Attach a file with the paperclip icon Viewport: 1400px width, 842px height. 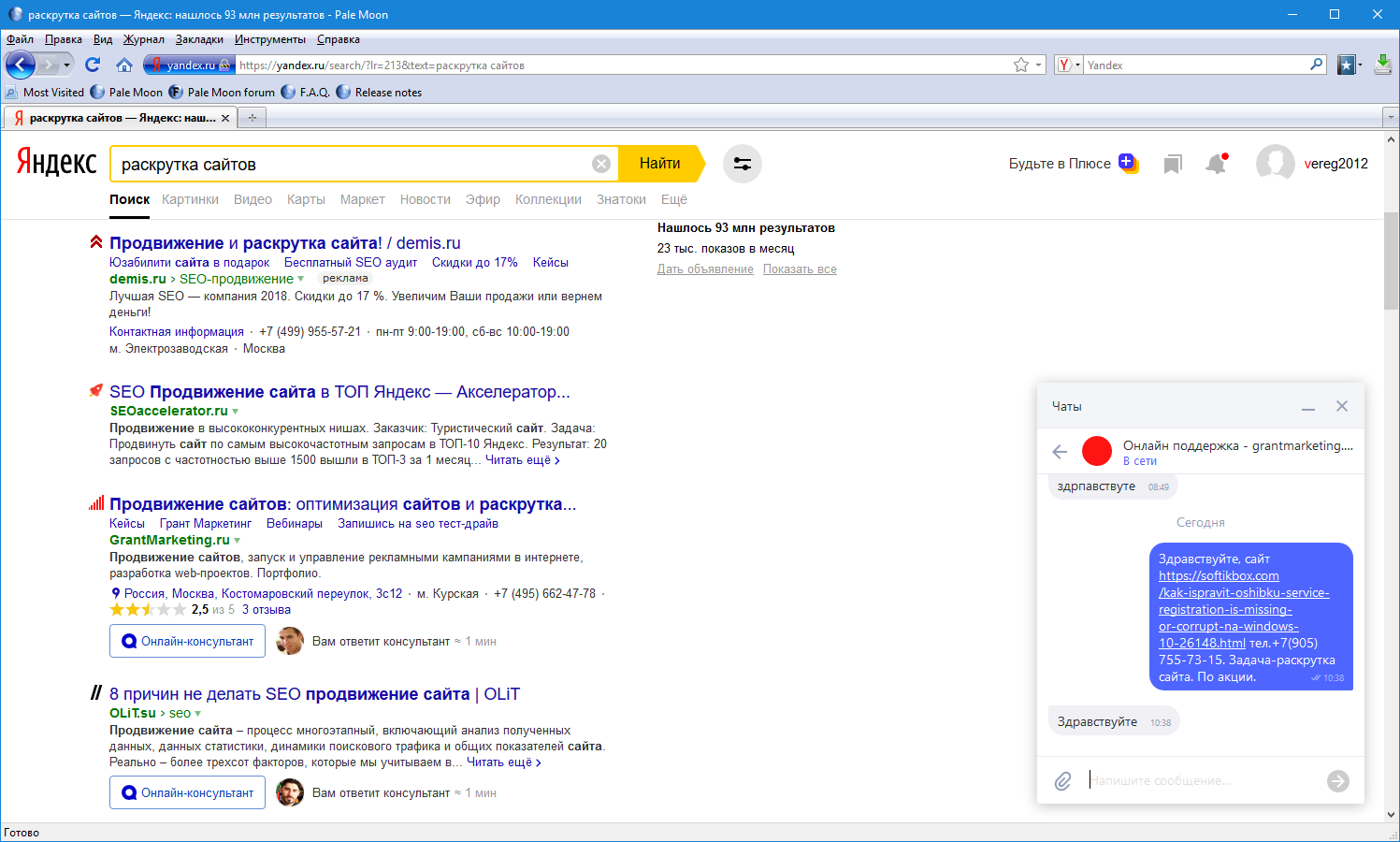tap(1063, 781)
